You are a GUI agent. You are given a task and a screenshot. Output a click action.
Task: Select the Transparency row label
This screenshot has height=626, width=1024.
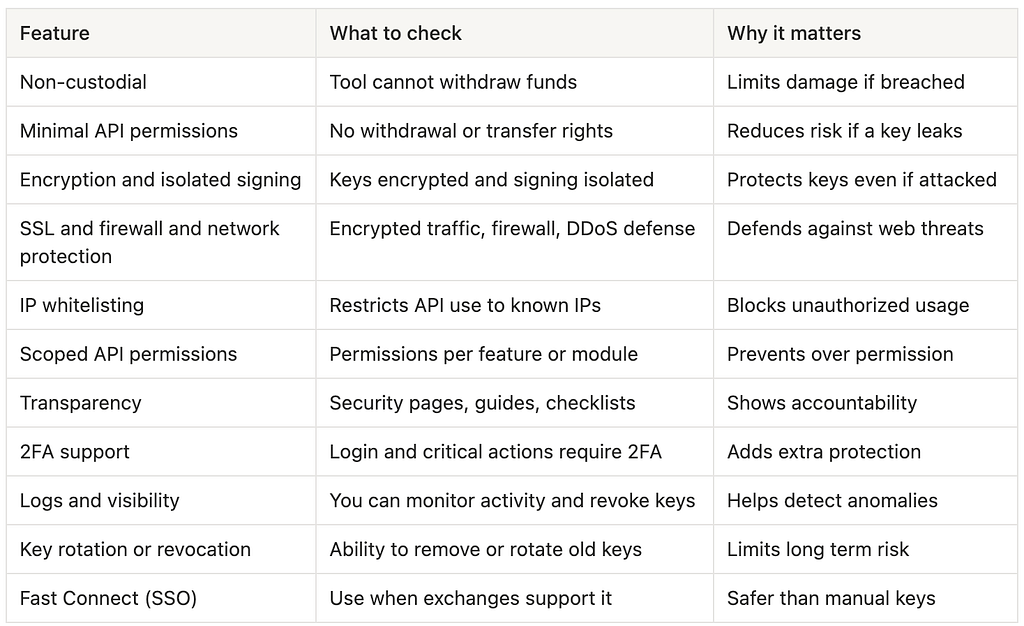coord(80,403)
